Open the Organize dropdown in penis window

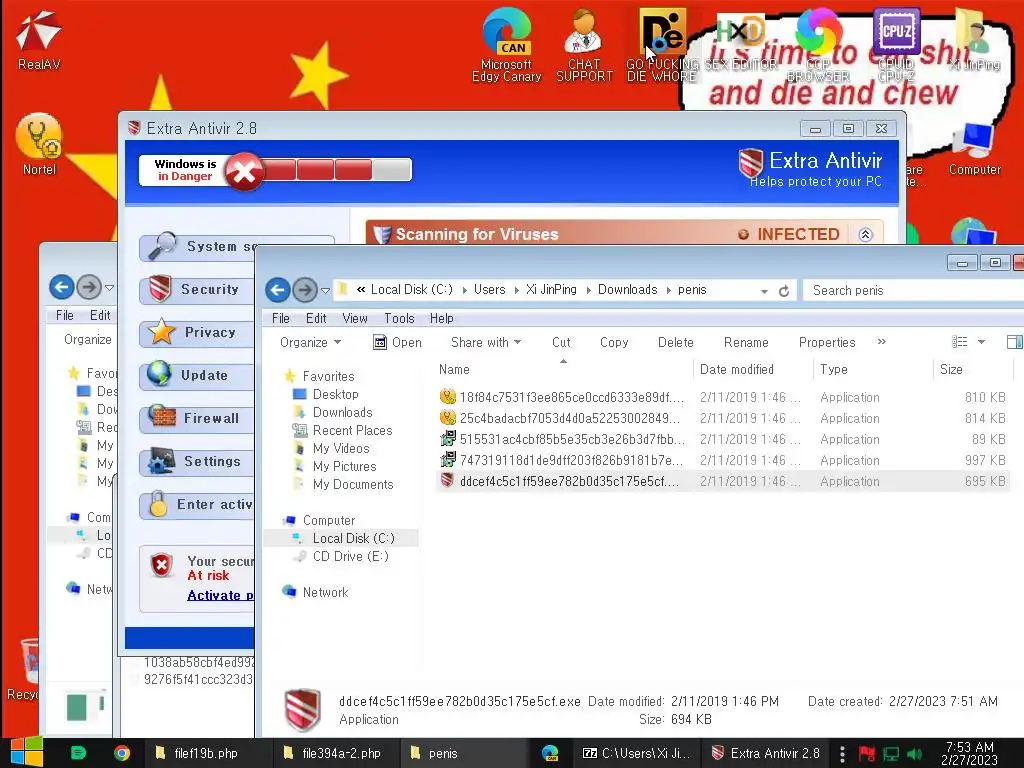(310, 342)
